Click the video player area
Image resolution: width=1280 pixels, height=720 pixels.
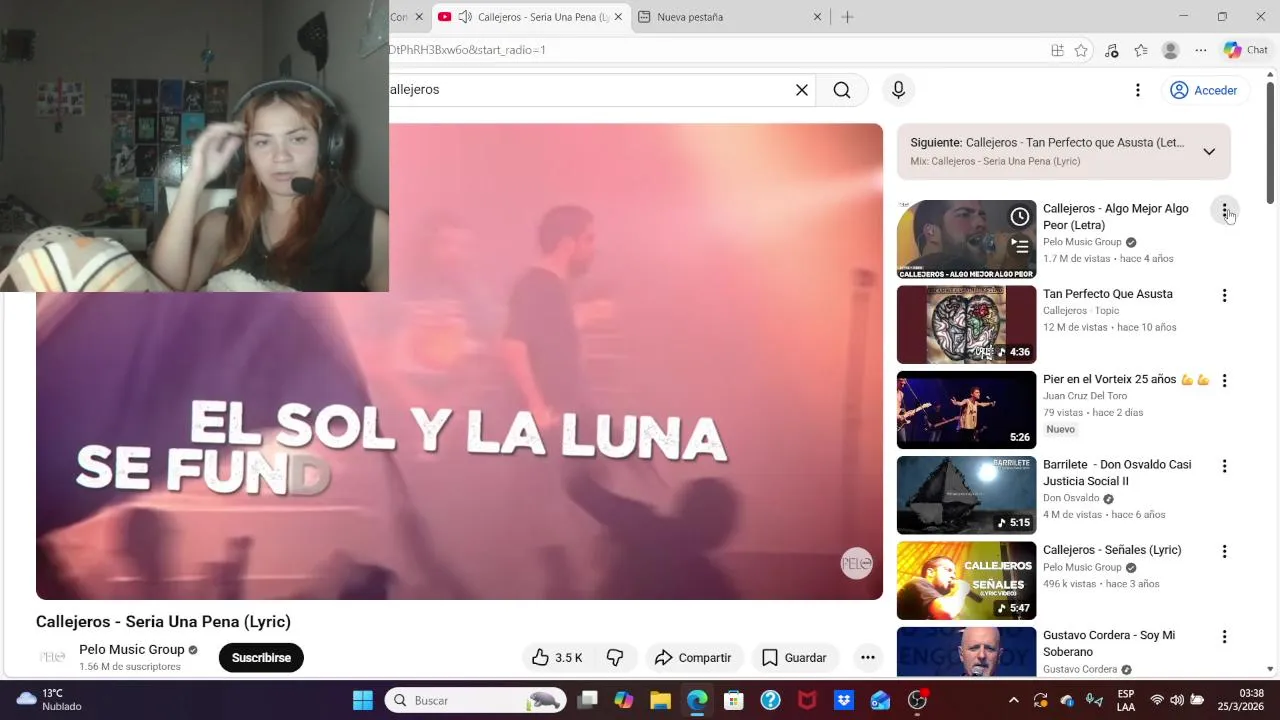point(459,361)
